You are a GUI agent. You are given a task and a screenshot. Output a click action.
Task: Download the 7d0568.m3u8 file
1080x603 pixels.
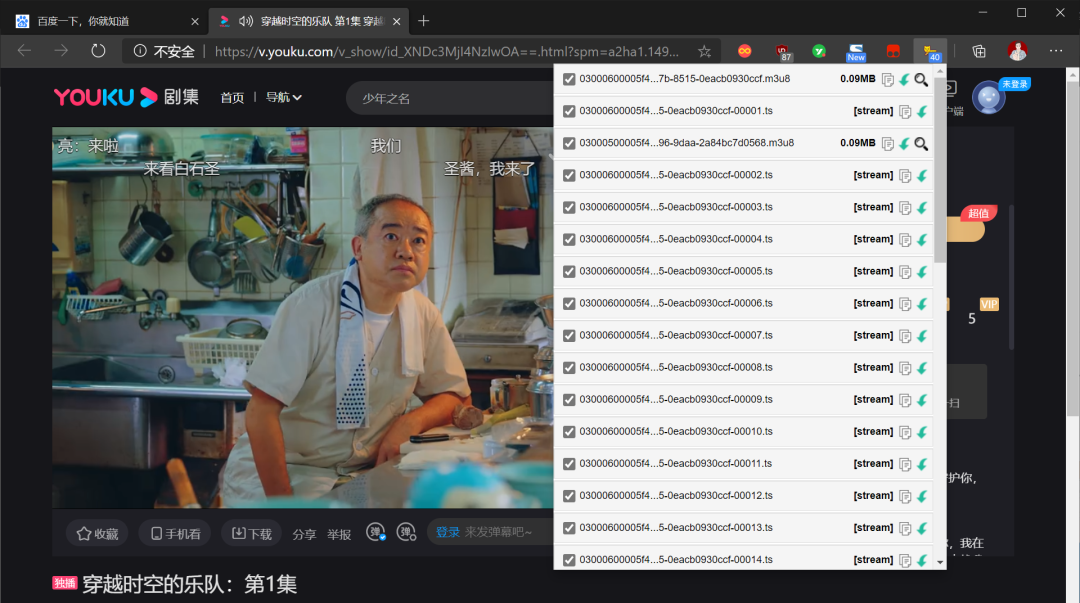[904, 144]
